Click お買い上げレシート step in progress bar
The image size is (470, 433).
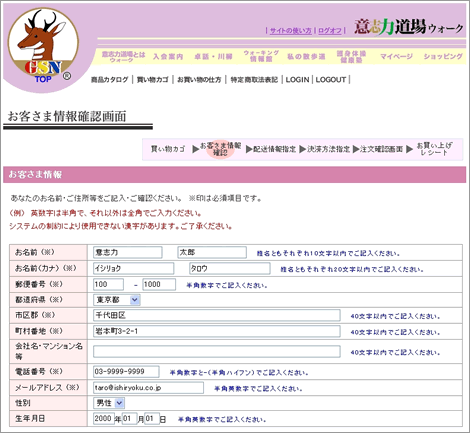(x=434, y=149)
